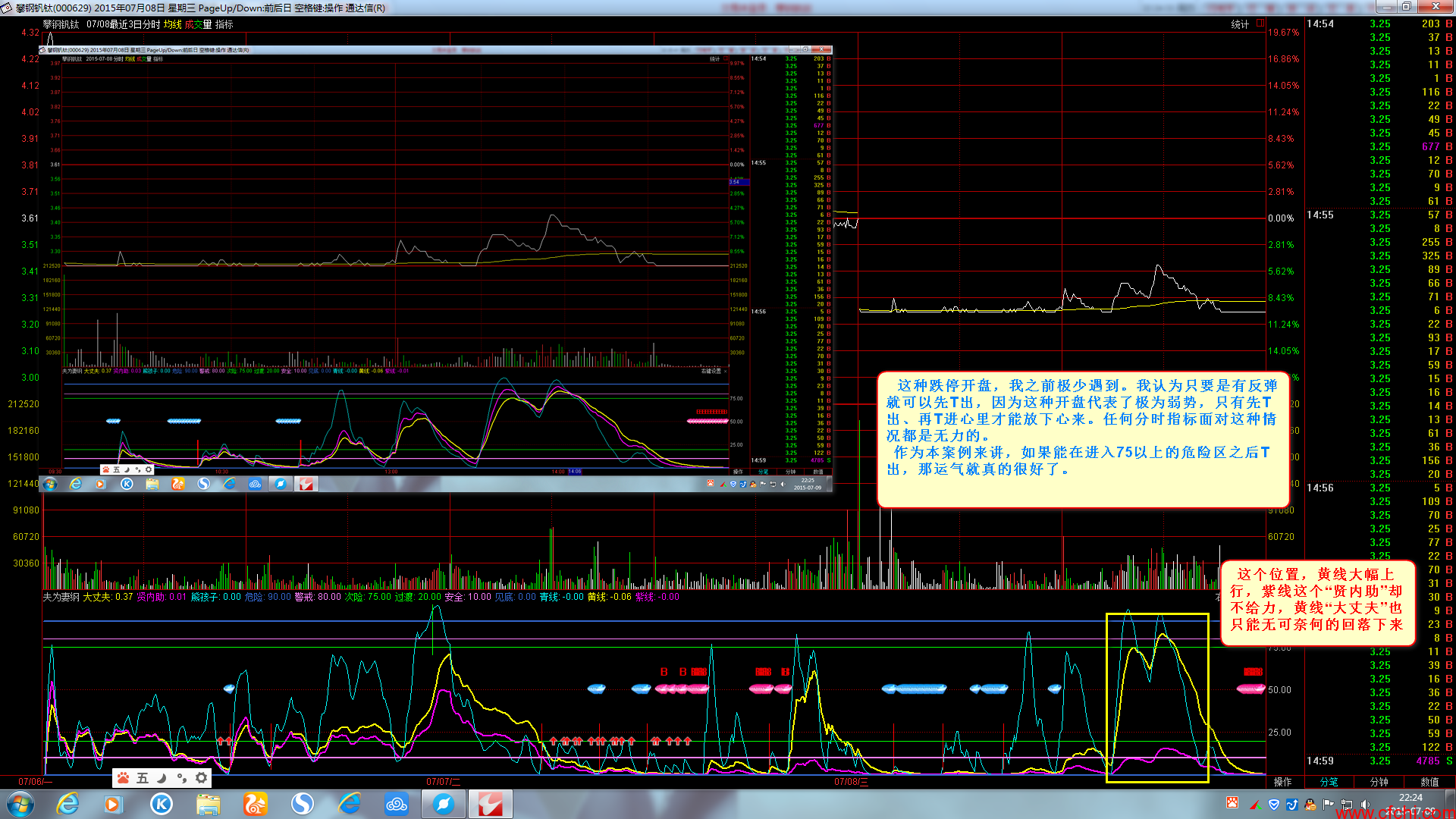Open Baidu cloud taskbar icon
The width and height of the screenshot is (1456, 819).
pos(397,804)
